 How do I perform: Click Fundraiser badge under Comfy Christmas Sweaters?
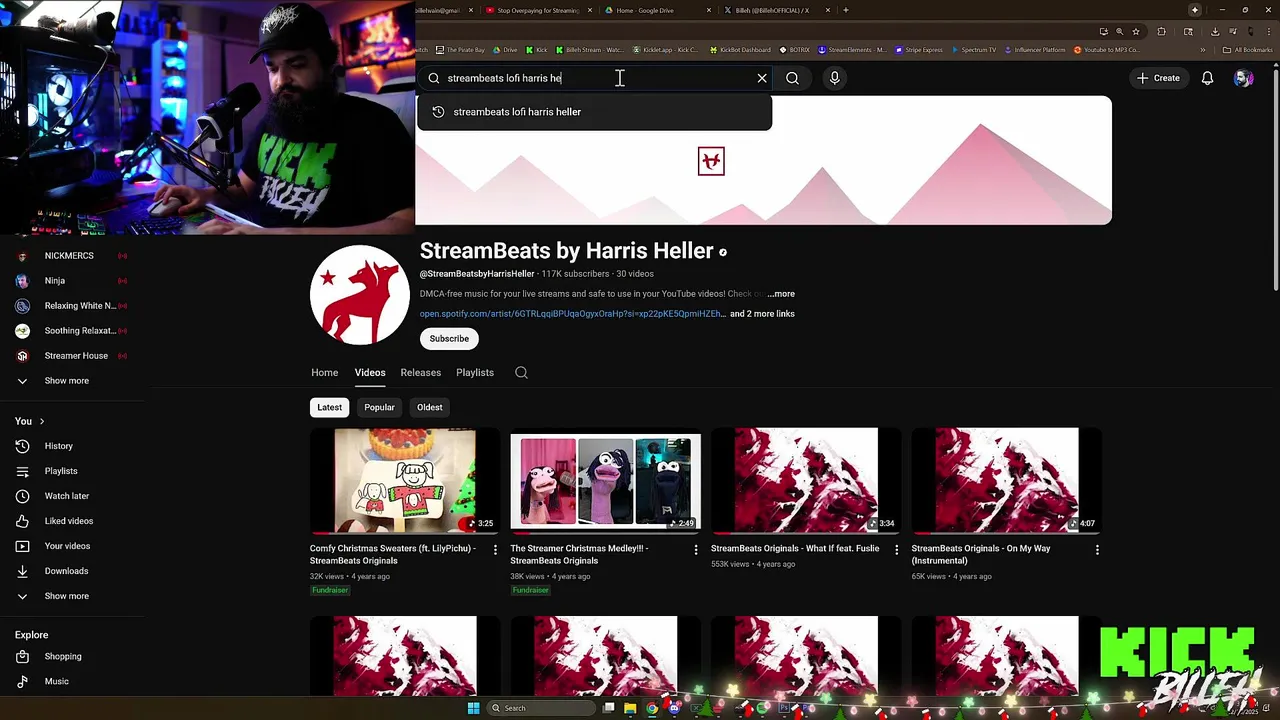(x=330, y=590)
